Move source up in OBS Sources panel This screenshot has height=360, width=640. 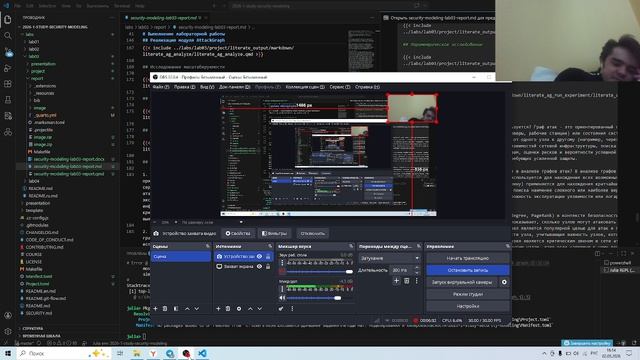[250, 309]
